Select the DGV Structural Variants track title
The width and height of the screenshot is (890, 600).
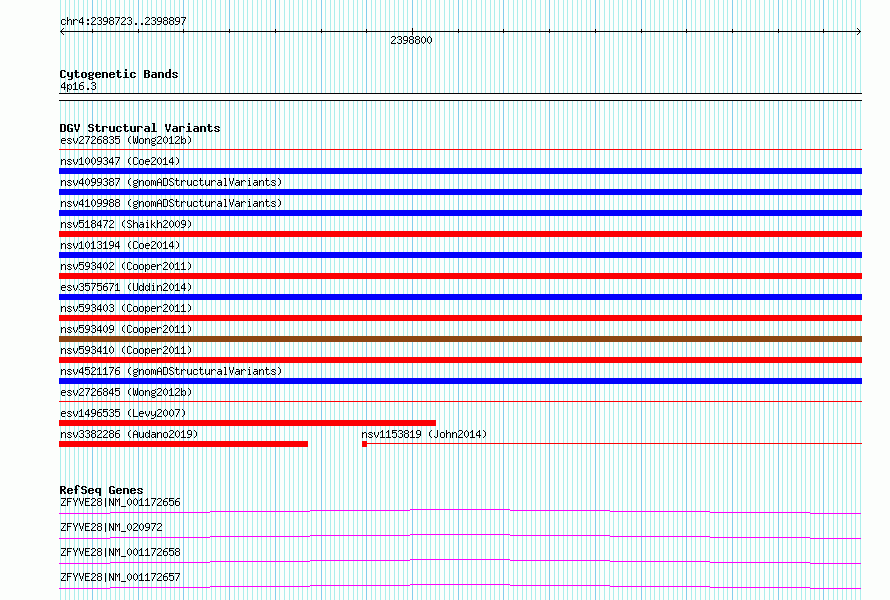tap(140, 128)
